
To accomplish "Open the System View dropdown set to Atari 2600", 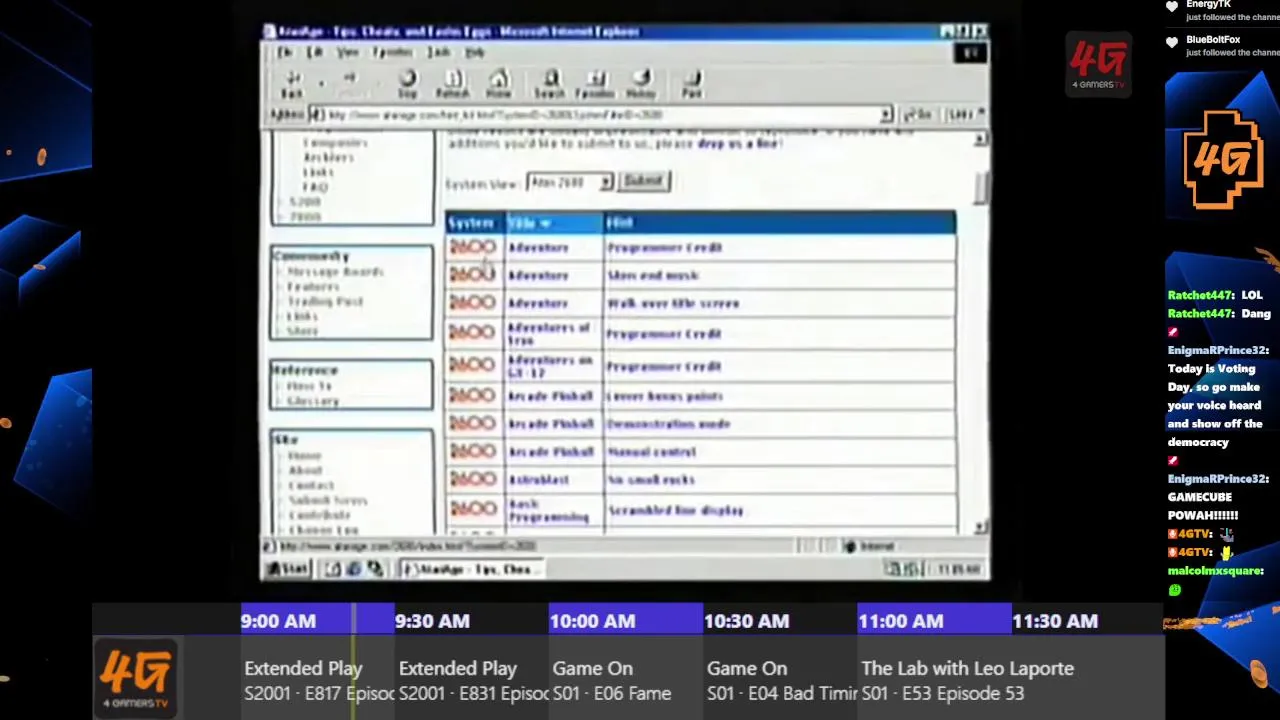I will pyautogui.click(x=571, y=182).
